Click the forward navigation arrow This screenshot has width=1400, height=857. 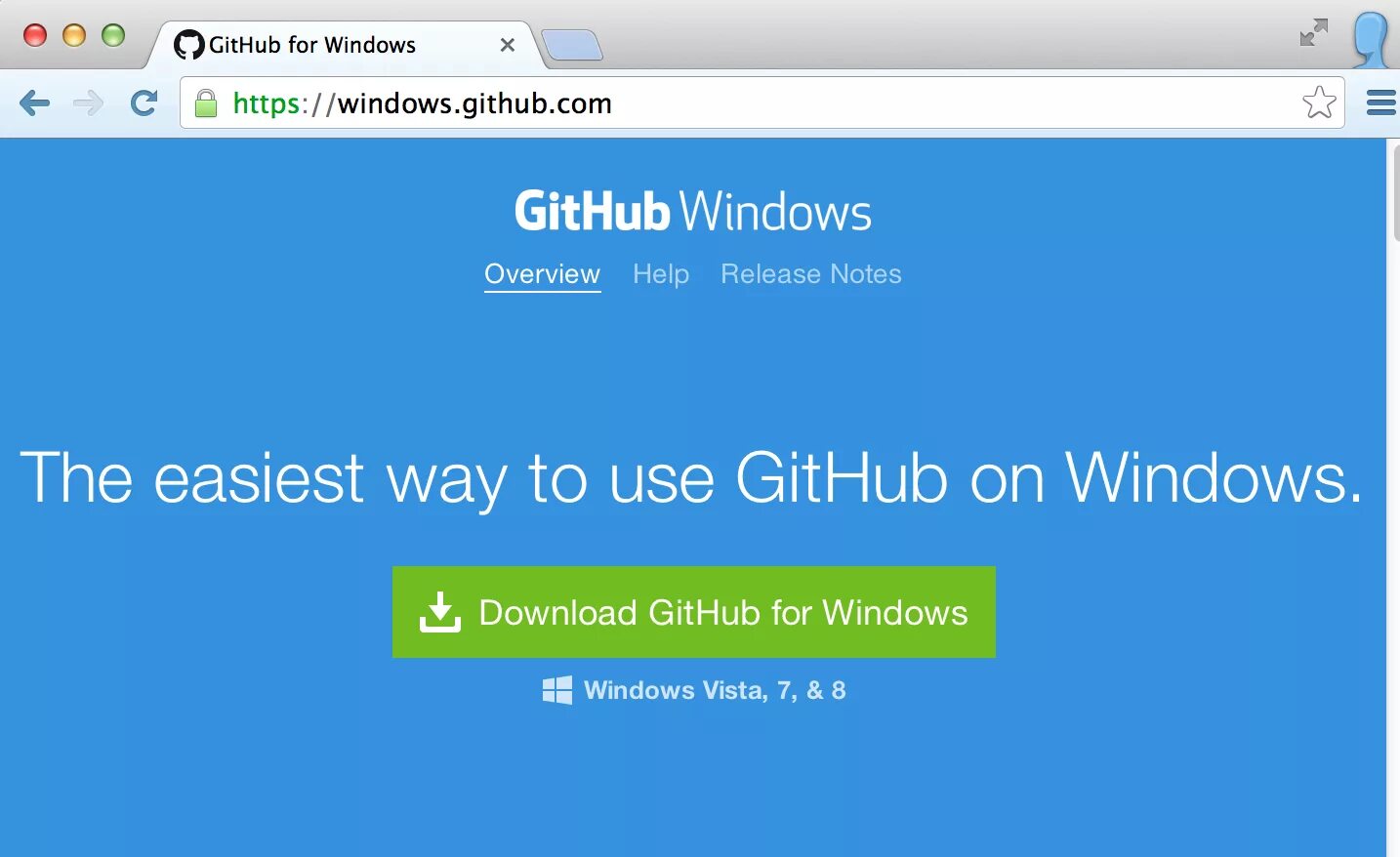click(x=89, y=102)
